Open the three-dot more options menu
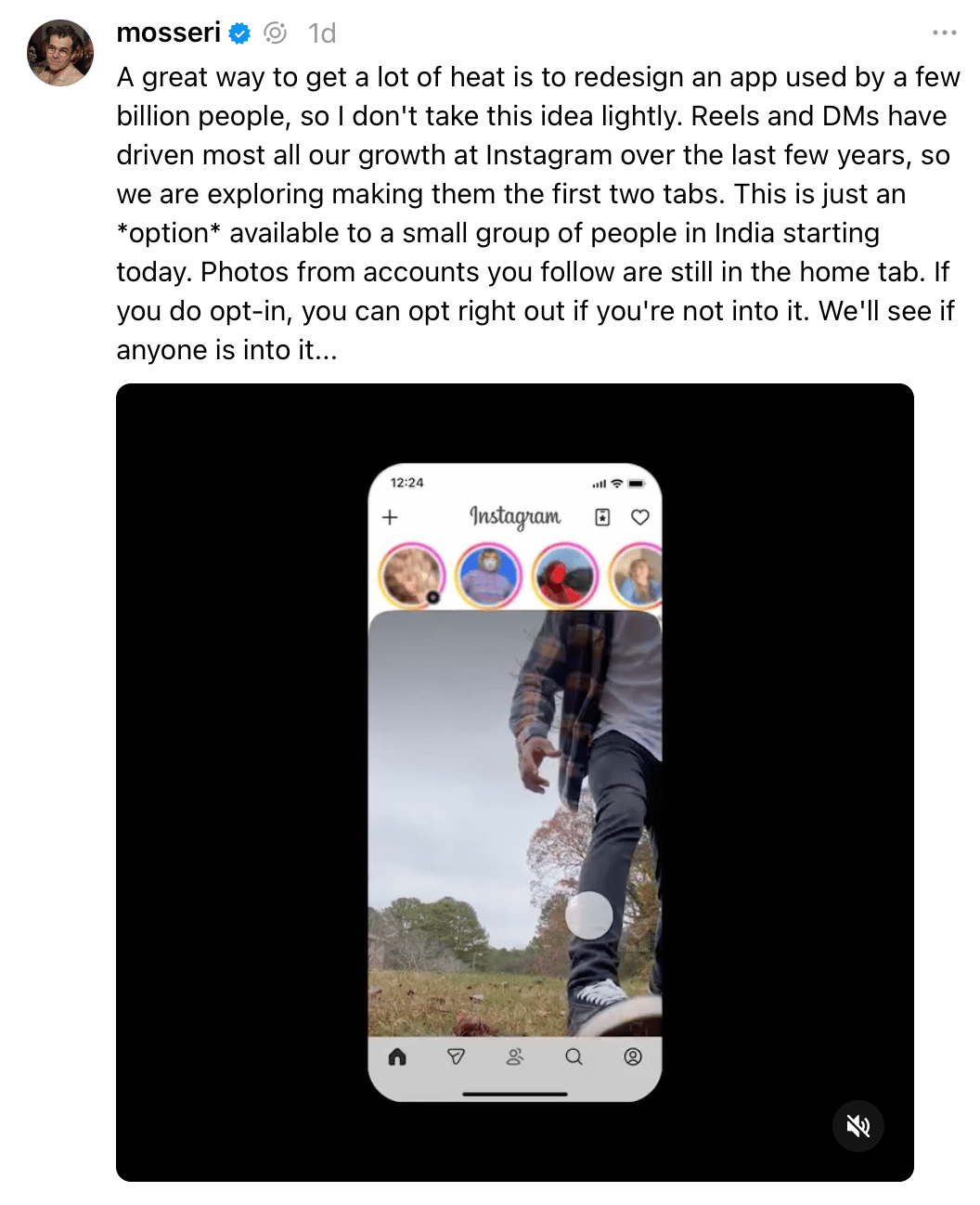Viewport: 980px width, 1205px height. pyautogui.click(x=945, y=32)
